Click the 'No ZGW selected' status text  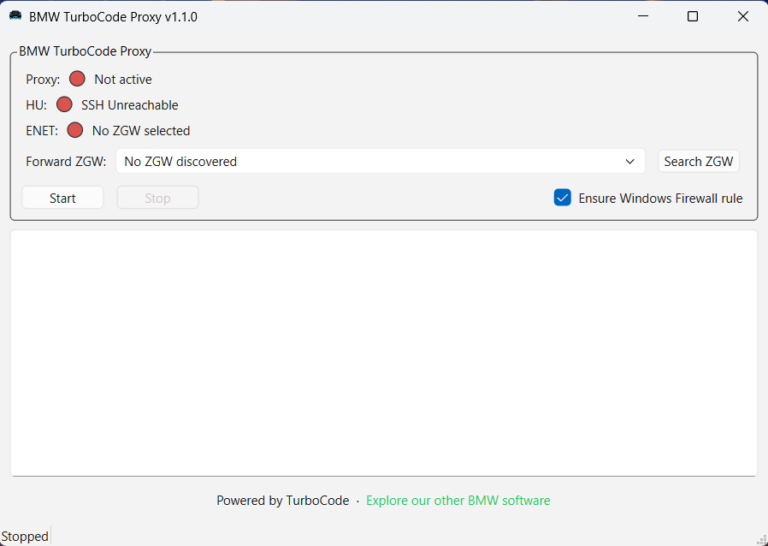tap(141, 131)
